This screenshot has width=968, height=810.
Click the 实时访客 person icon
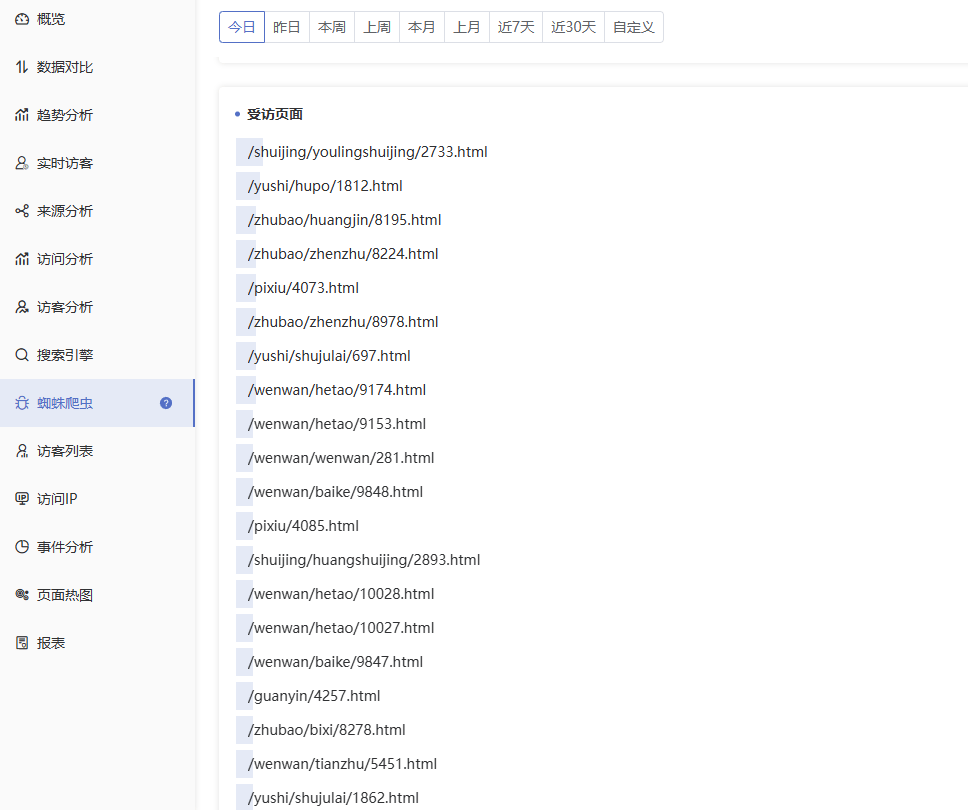(22, 163)
